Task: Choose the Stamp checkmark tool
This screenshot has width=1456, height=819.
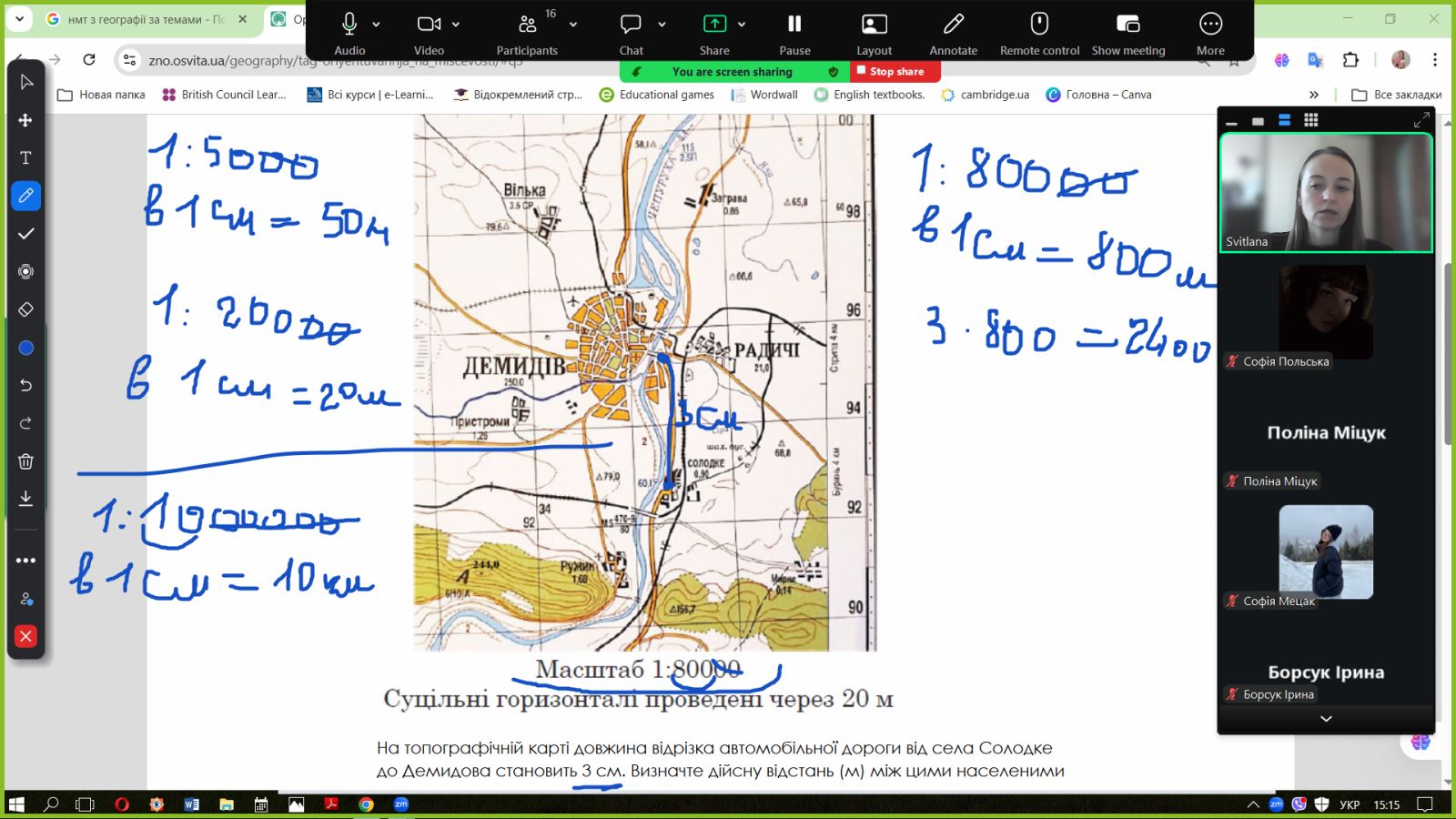Action: (25, 234)
